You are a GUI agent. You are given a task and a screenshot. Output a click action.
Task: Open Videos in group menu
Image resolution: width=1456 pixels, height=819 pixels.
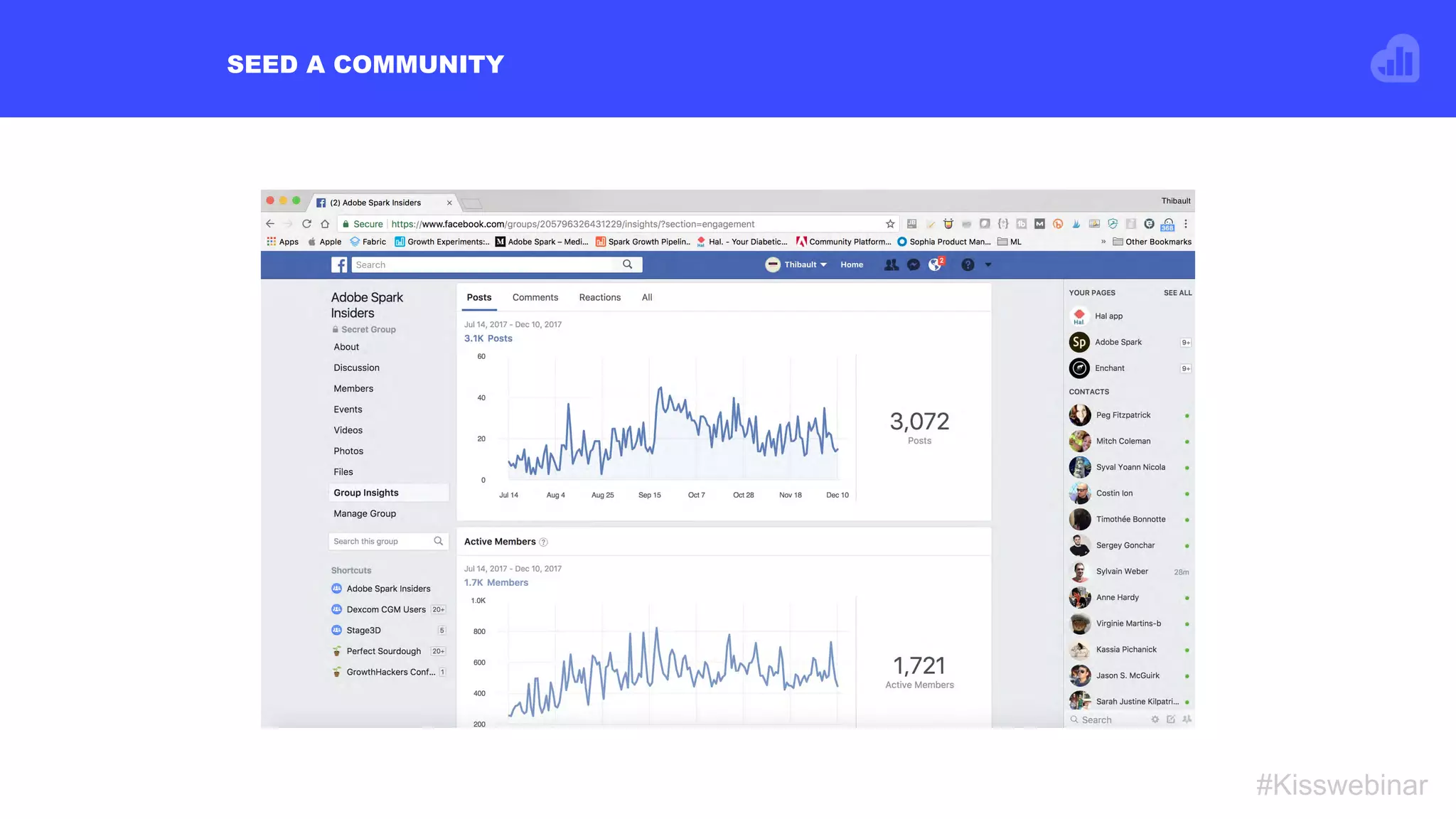(x=348, y=430)
